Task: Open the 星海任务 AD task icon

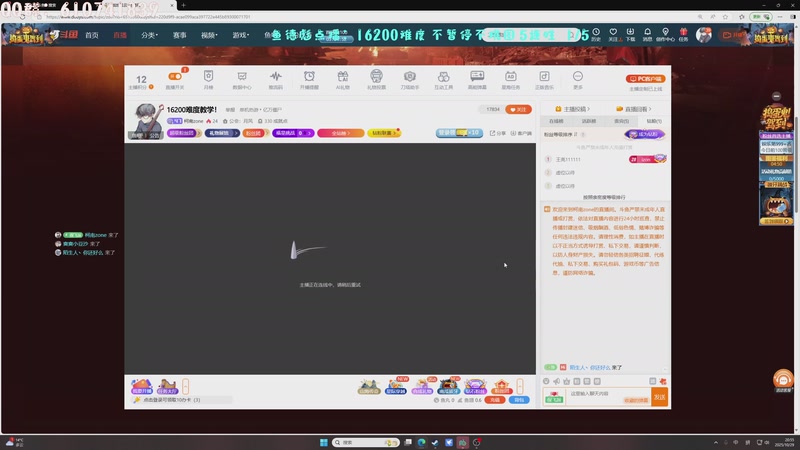Action: click(x=511, y=77)
